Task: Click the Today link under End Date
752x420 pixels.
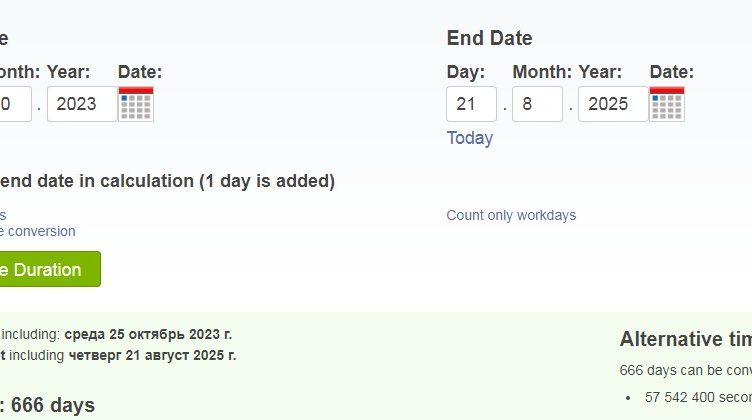Action: click(469, 138)
